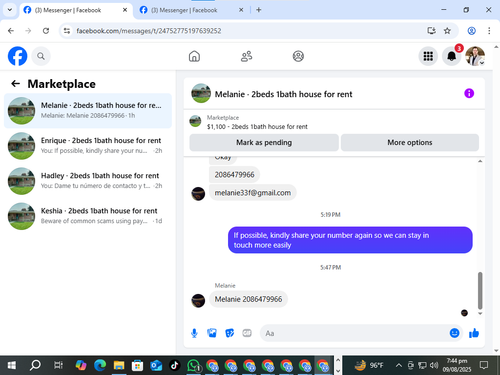Send a thumbs up like
The image size is (500, 375).
click(474, 333)
